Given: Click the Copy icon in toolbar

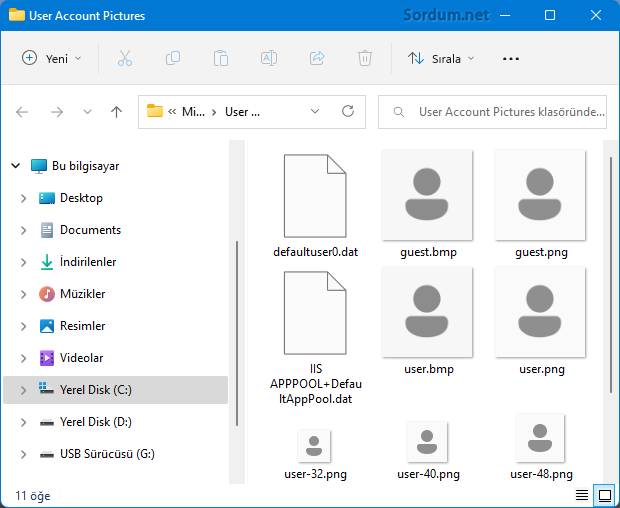Looking at the screenshot, I should 173,59.
